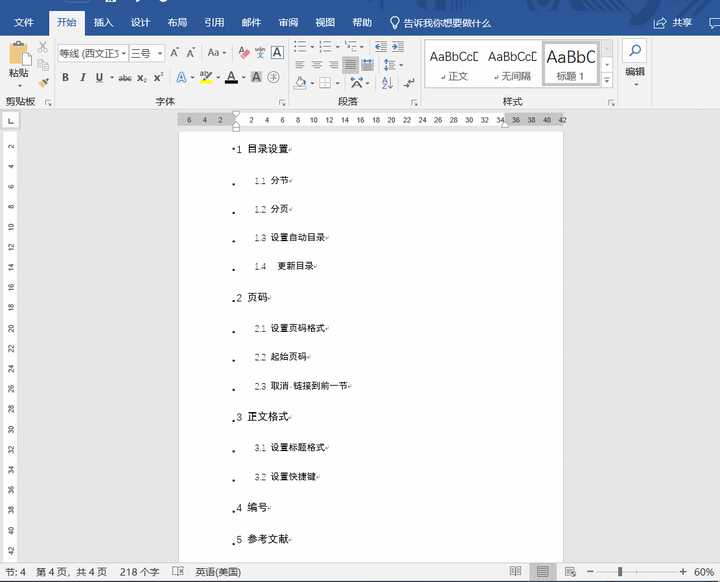
Task: Expand the styles gallery More arrow
Action: tap(608, 80)
